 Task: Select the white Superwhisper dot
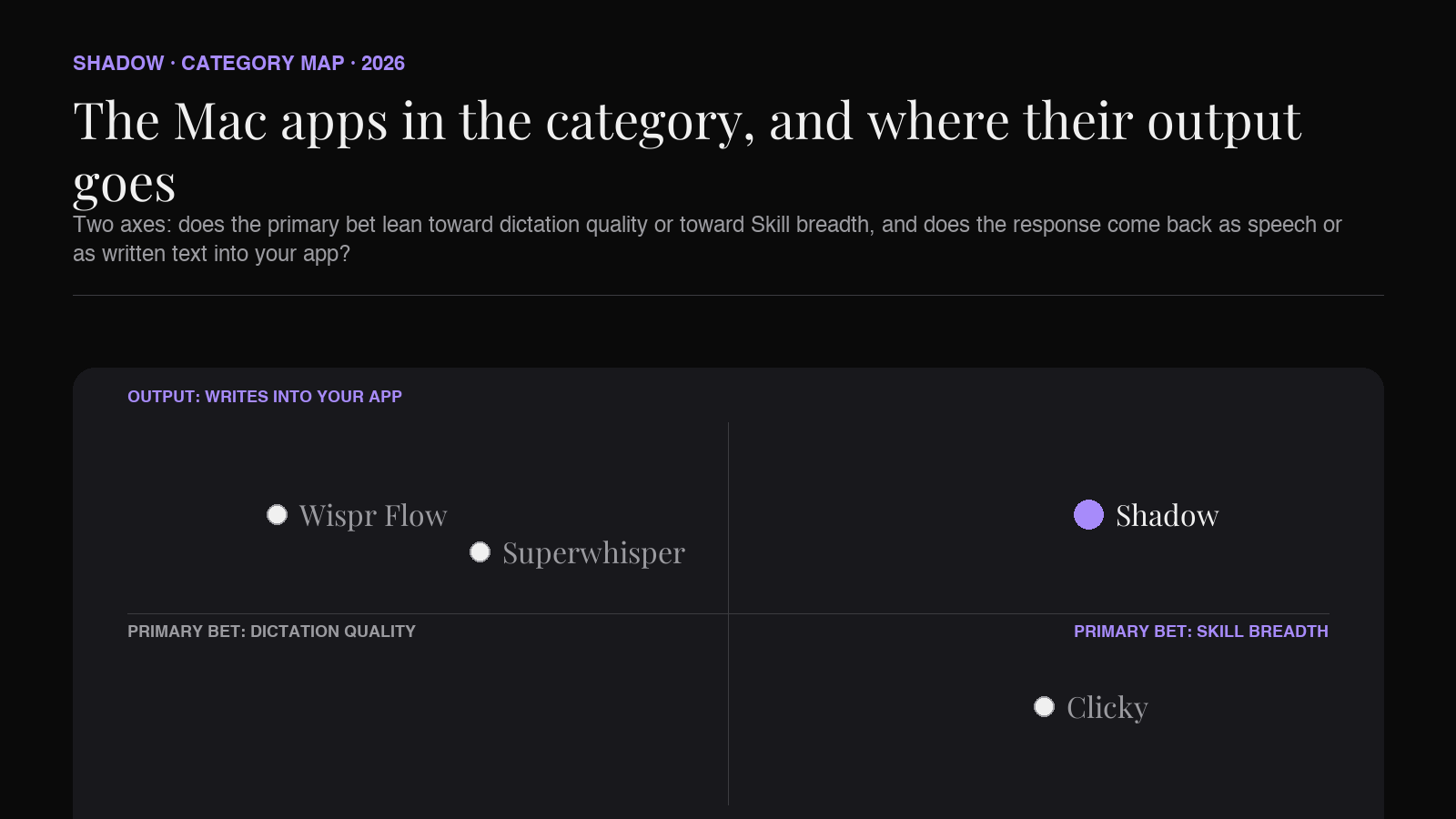480,552
